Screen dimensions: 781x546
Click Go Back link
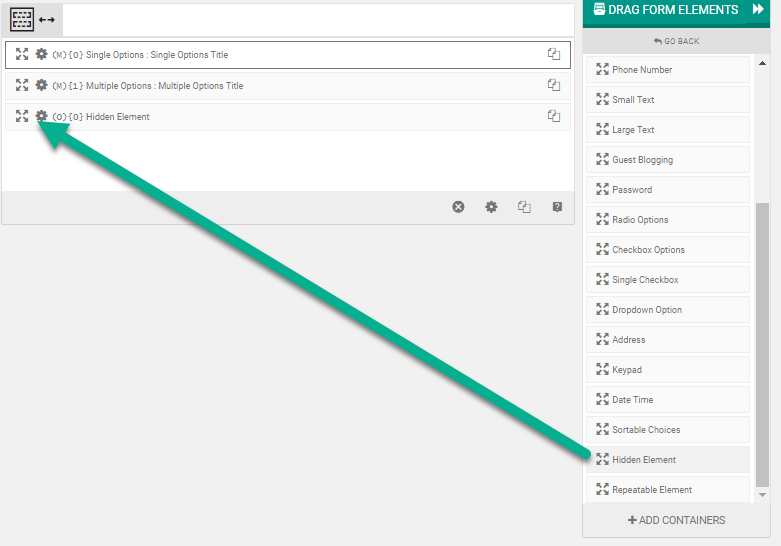coord(676,41)
